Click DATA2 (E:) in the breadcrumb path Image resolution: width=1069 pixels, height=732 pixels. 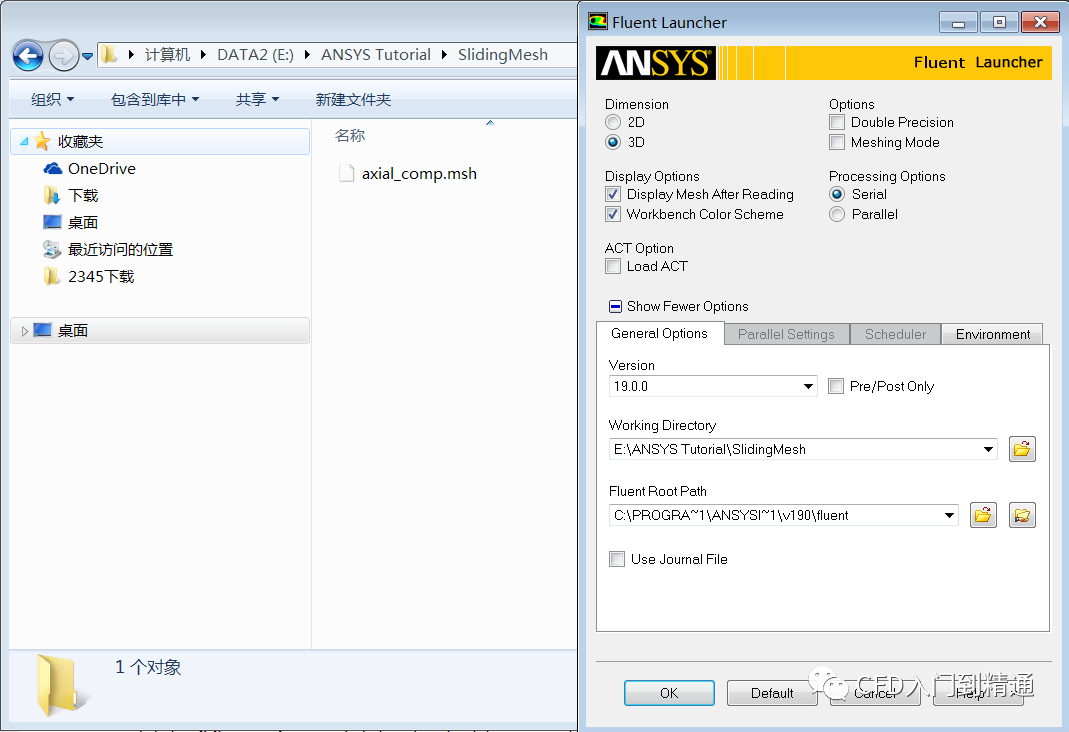[x=255, y=55]
